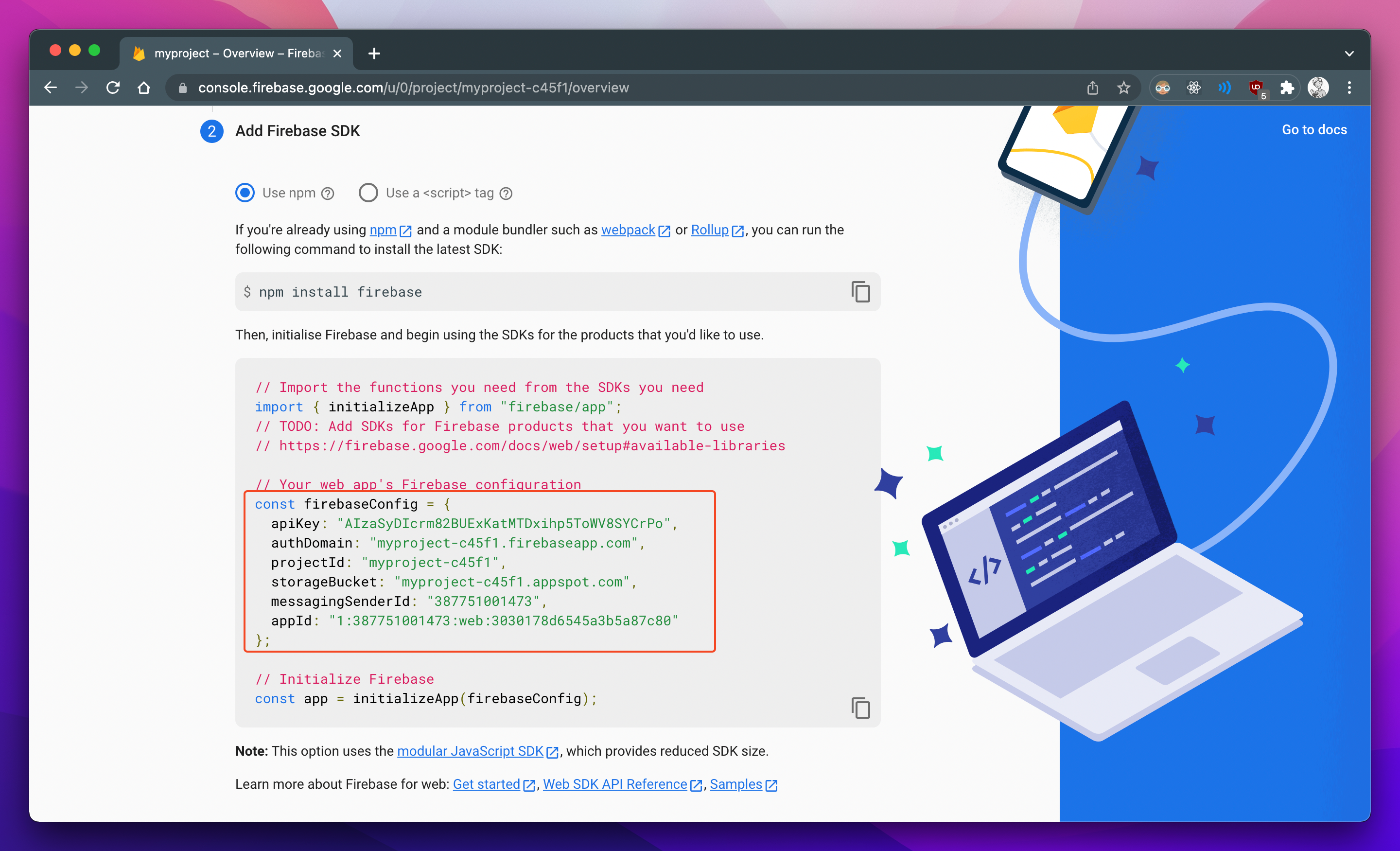Click Go to docs
Image resolution: width=1400 pixels, height=851 pixels.
[1313, 130]
